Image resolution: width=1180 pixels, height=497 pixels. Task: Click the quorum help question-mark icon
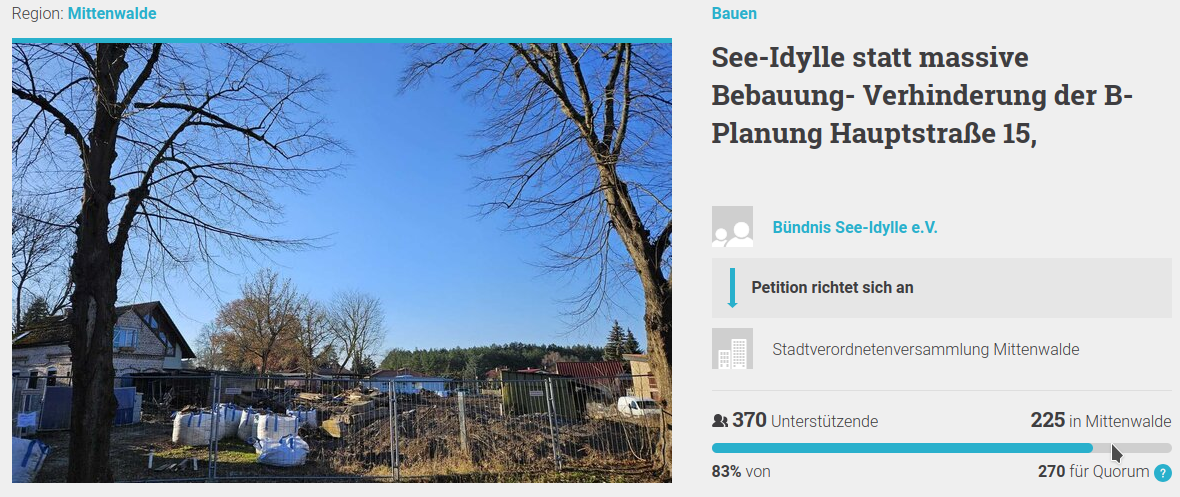click(x=1162, y=472)
